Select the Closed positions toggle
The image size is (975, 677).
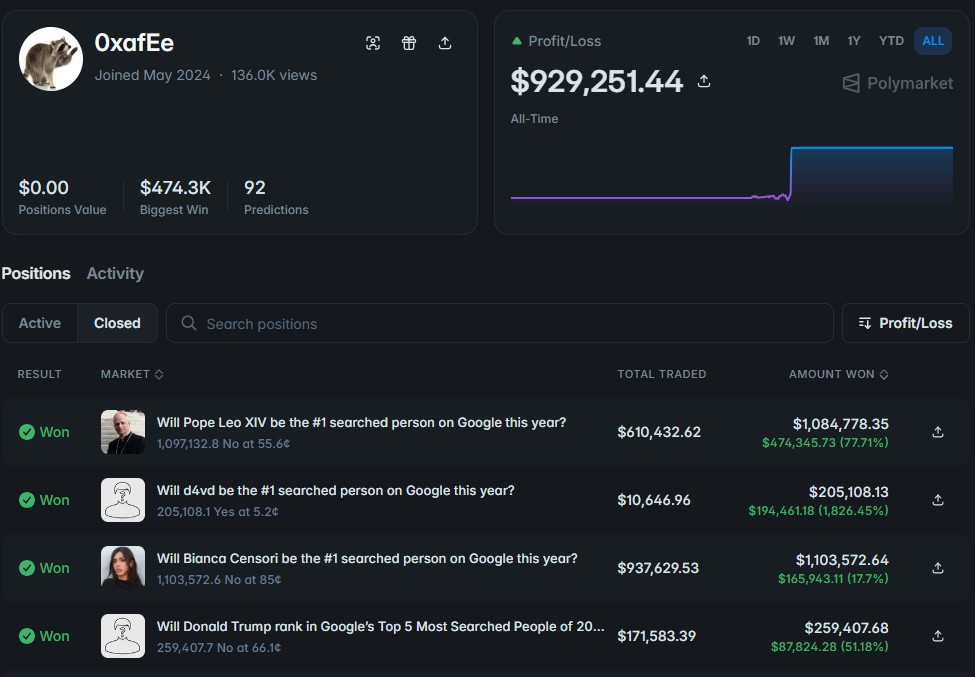117,323
